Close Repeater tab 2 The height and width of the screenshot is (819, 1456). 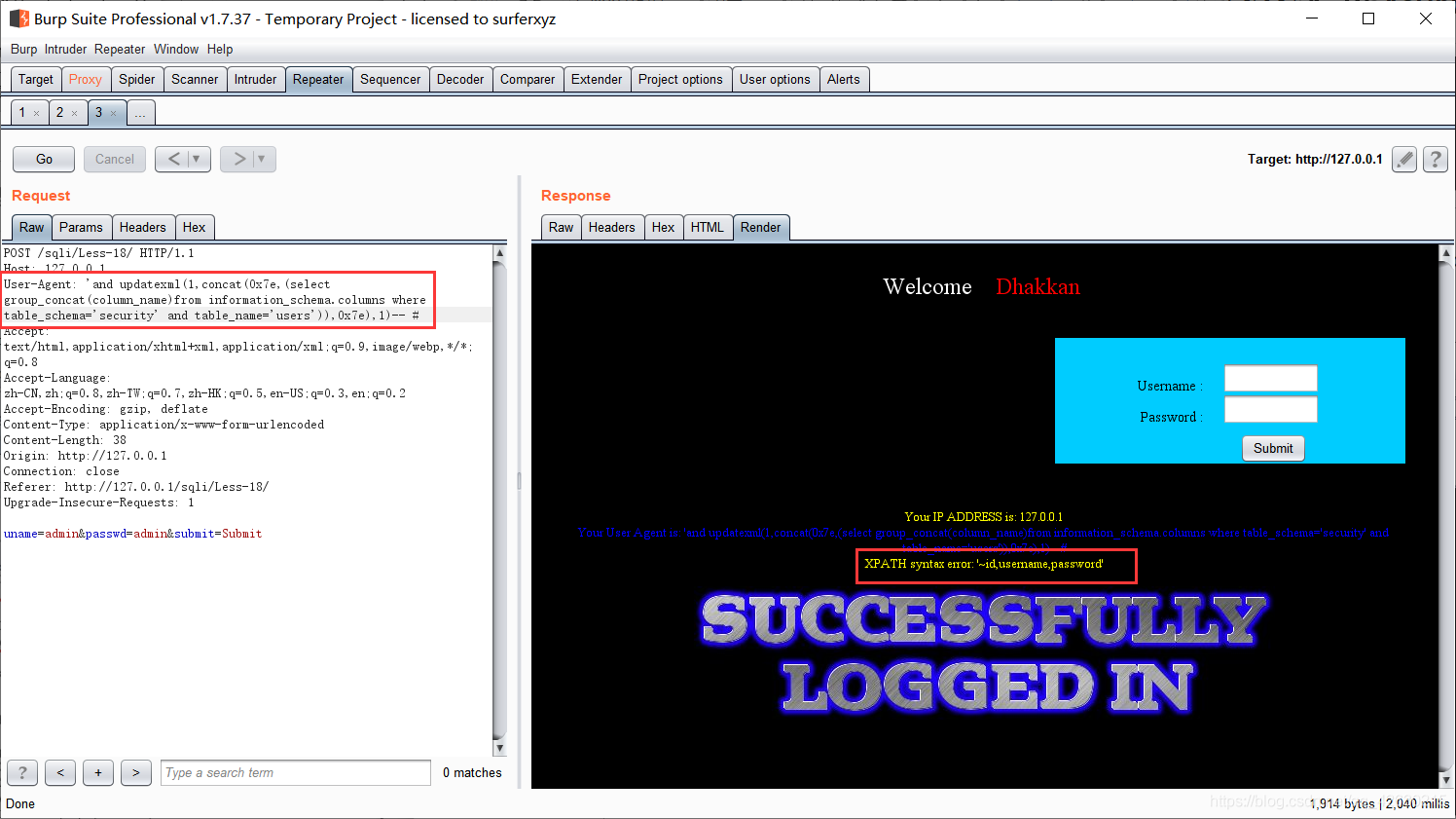74,113
